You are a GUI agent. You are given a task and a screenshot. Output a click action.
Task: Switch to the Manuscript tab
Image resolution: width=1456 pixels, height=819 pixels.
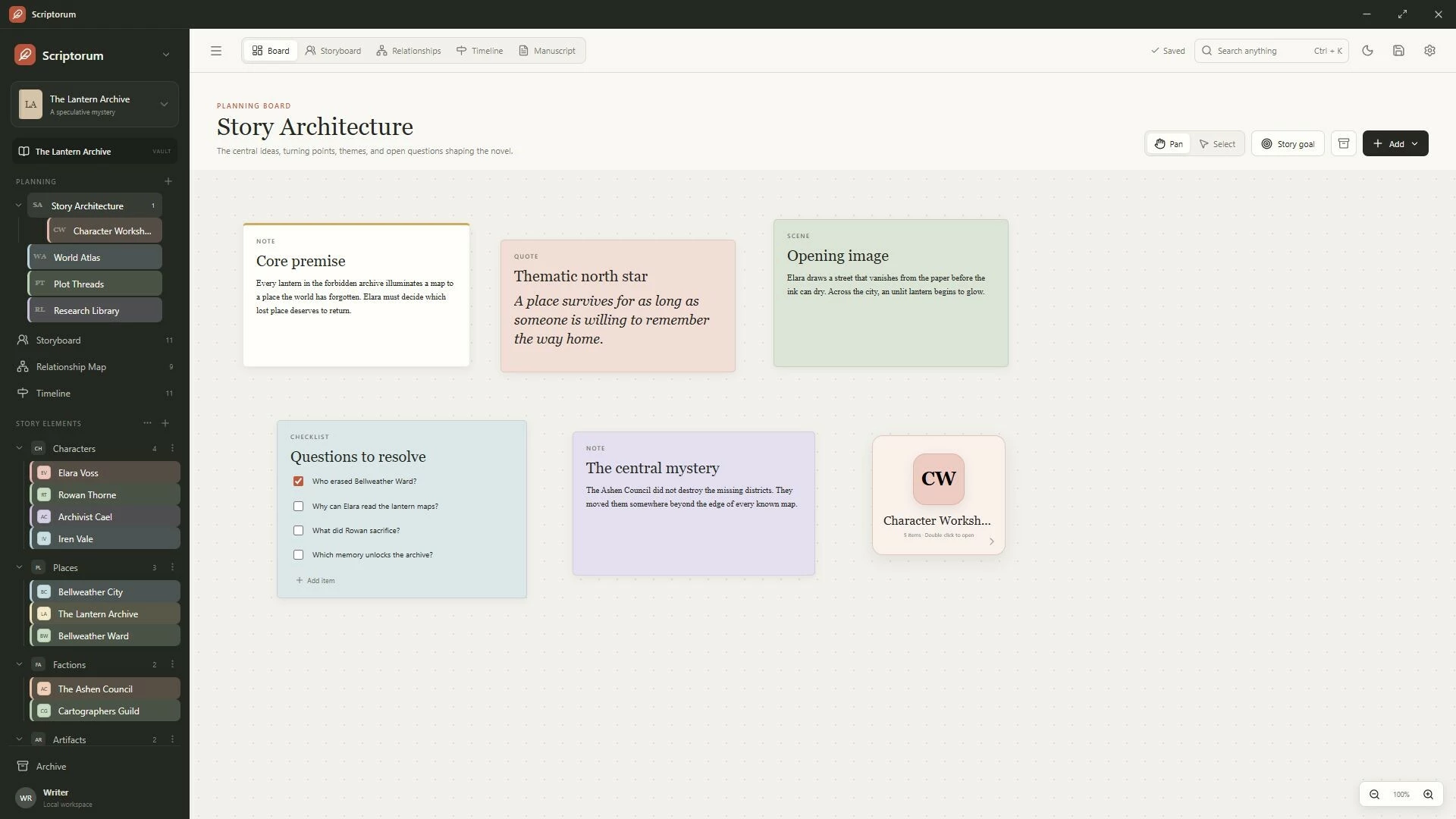coord(547,51)
